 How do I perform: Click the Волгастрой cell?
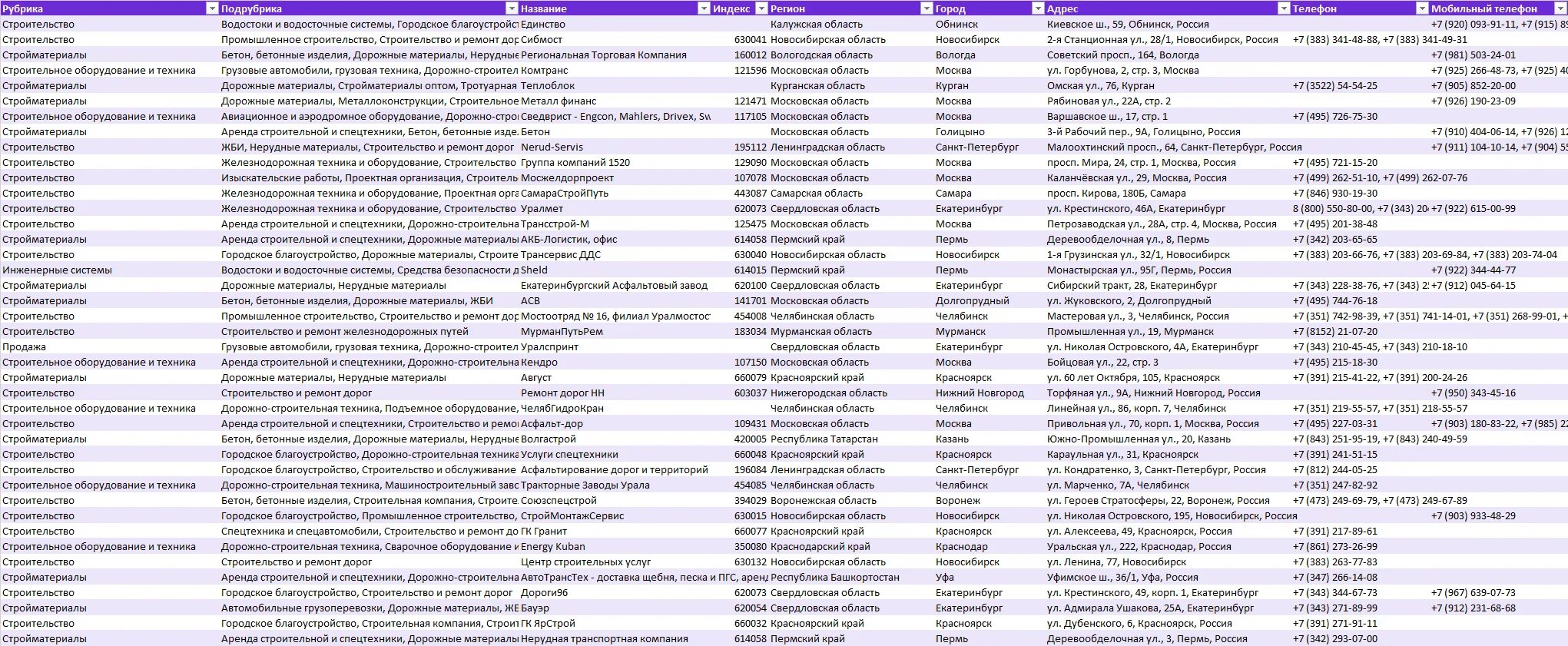(x=615, y=439)
